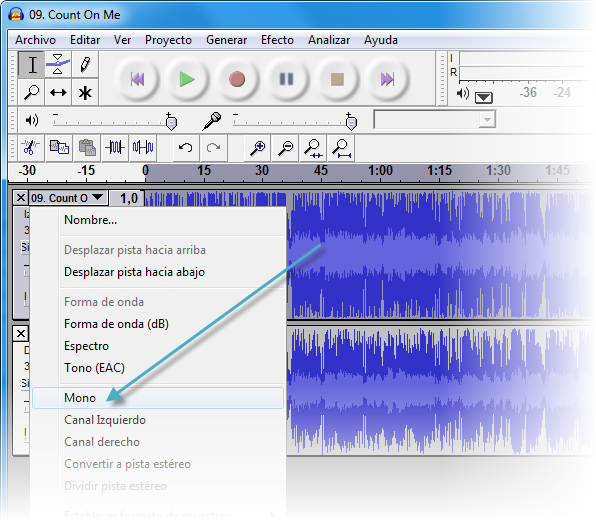Click the Paste clipboard icon
This screenshot has width=596, height=521.
point(87,147)
